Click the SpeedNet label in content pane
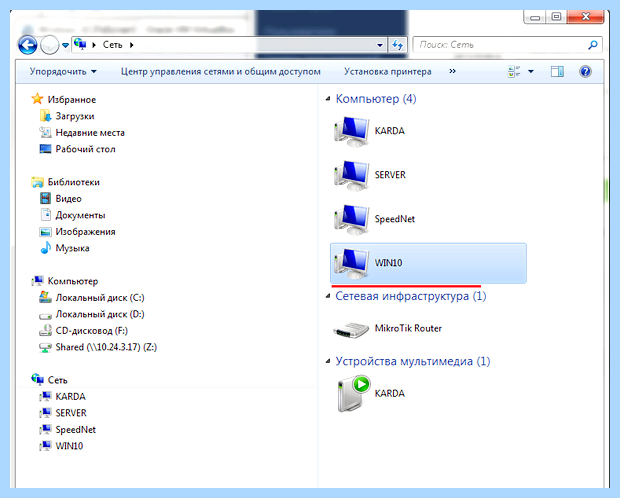Viewport: 620px width, 498px height. pyautogui.click(x=395, y=219)
